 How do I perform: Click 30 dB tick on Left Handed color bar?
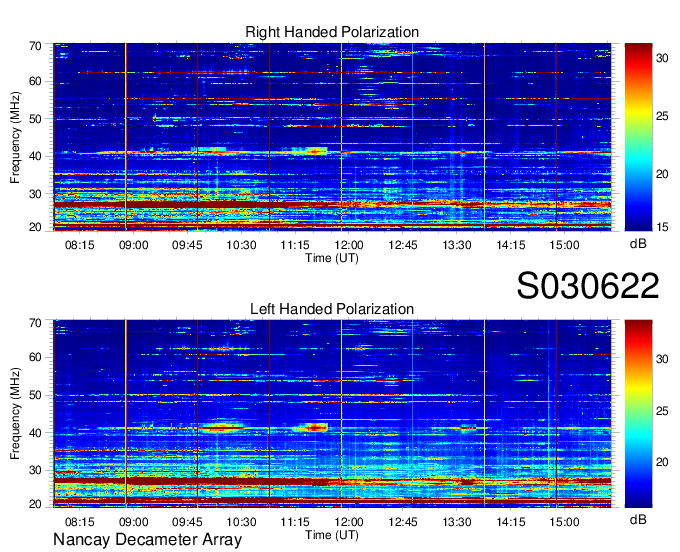[662, 359]
